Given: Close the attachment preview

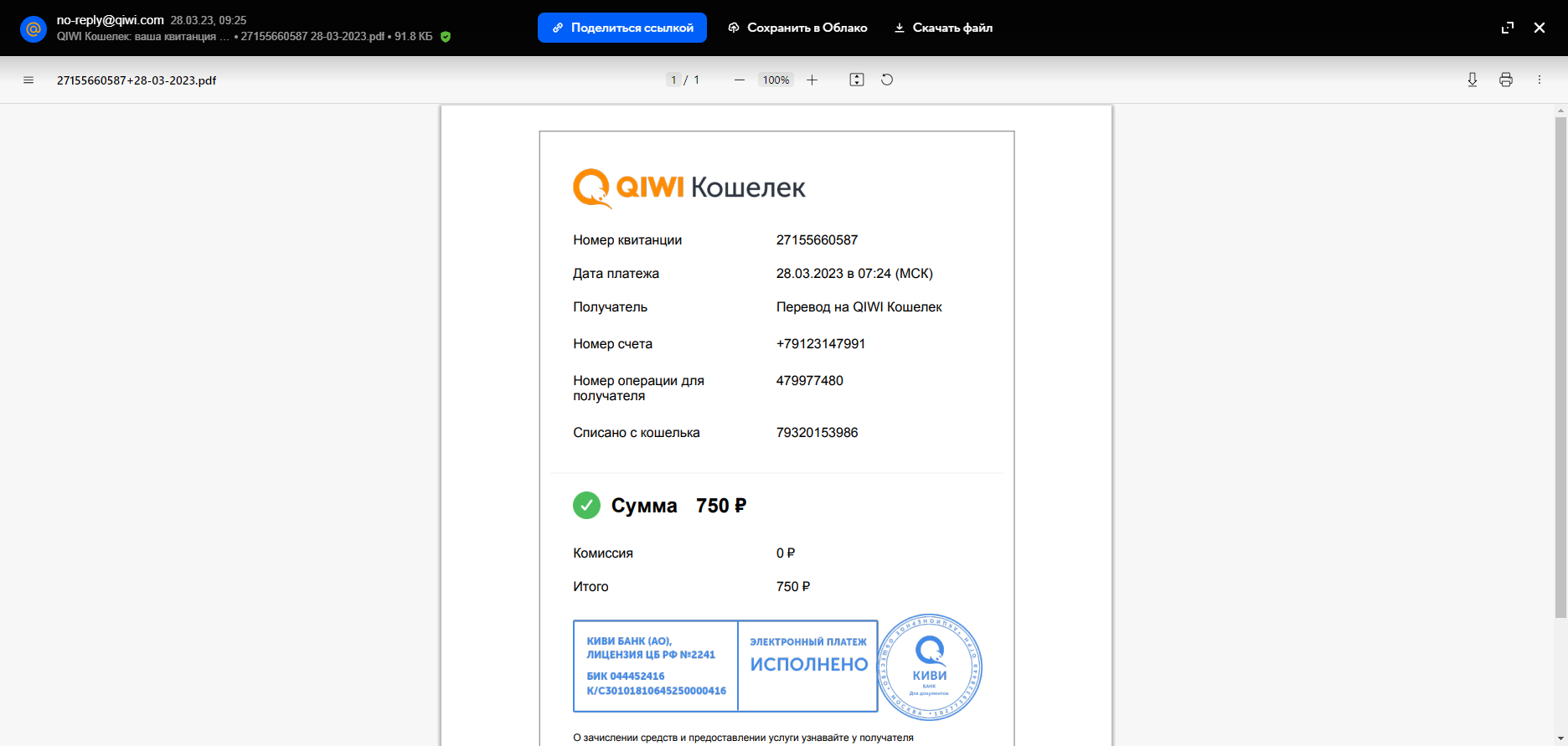Looking at the screenshot, I should [x=1540, y=28].
